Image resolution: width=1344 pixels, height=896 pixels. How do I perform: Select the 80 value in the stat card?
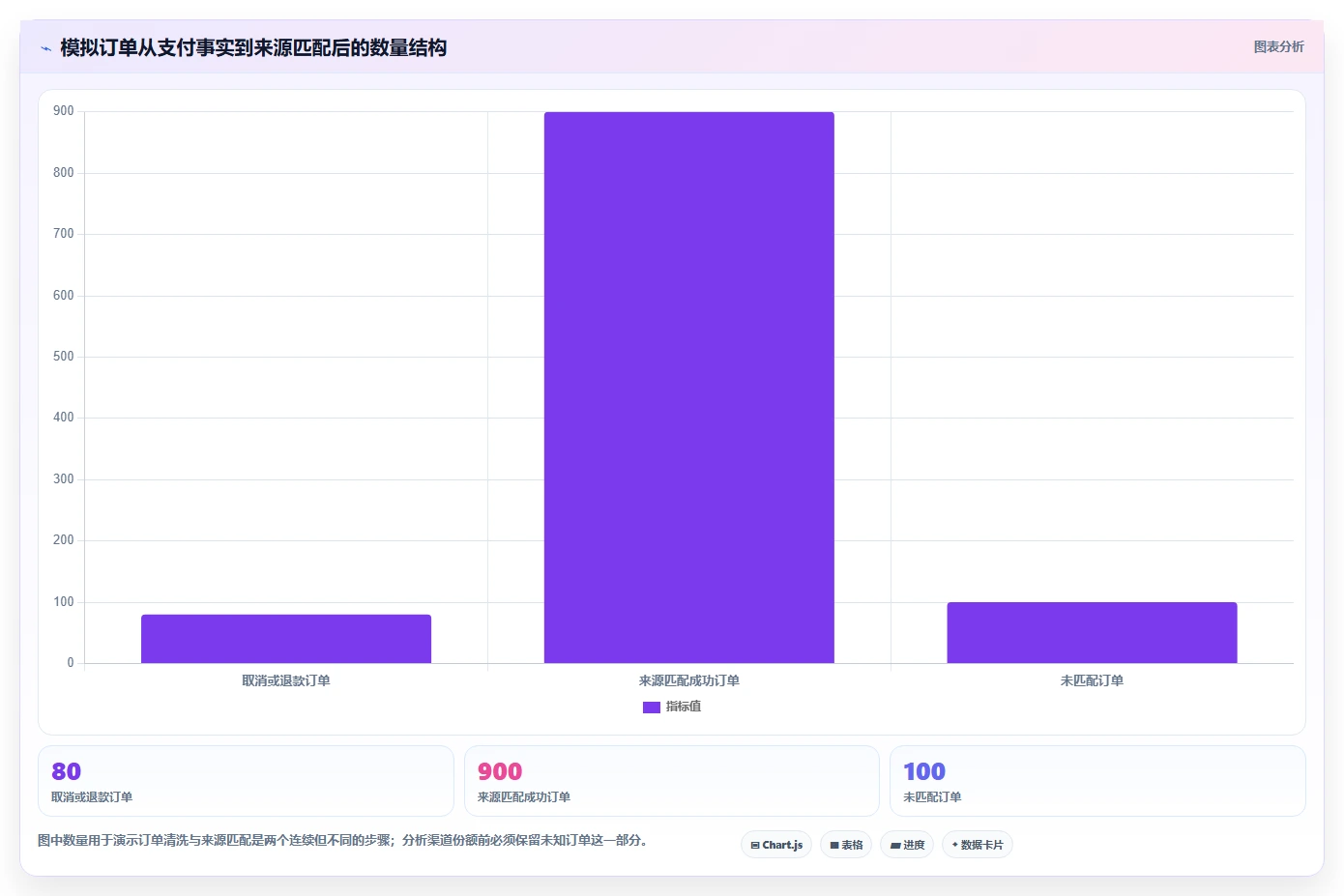[66, 771]
